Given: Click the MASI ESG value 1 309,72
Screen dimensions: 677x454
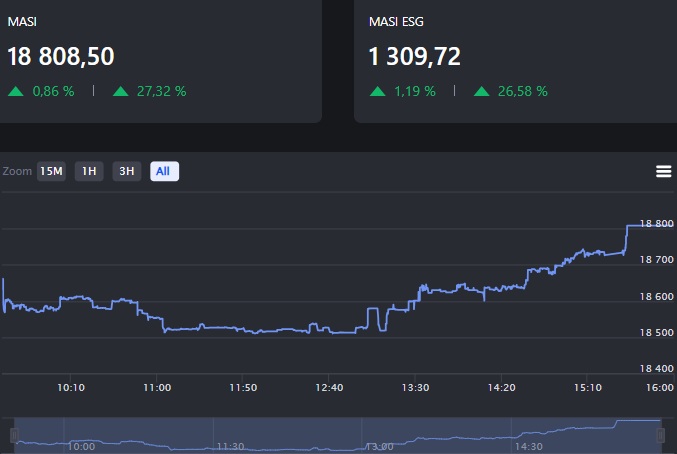Looking at the screenshot, I should click(x=415, y=56).
